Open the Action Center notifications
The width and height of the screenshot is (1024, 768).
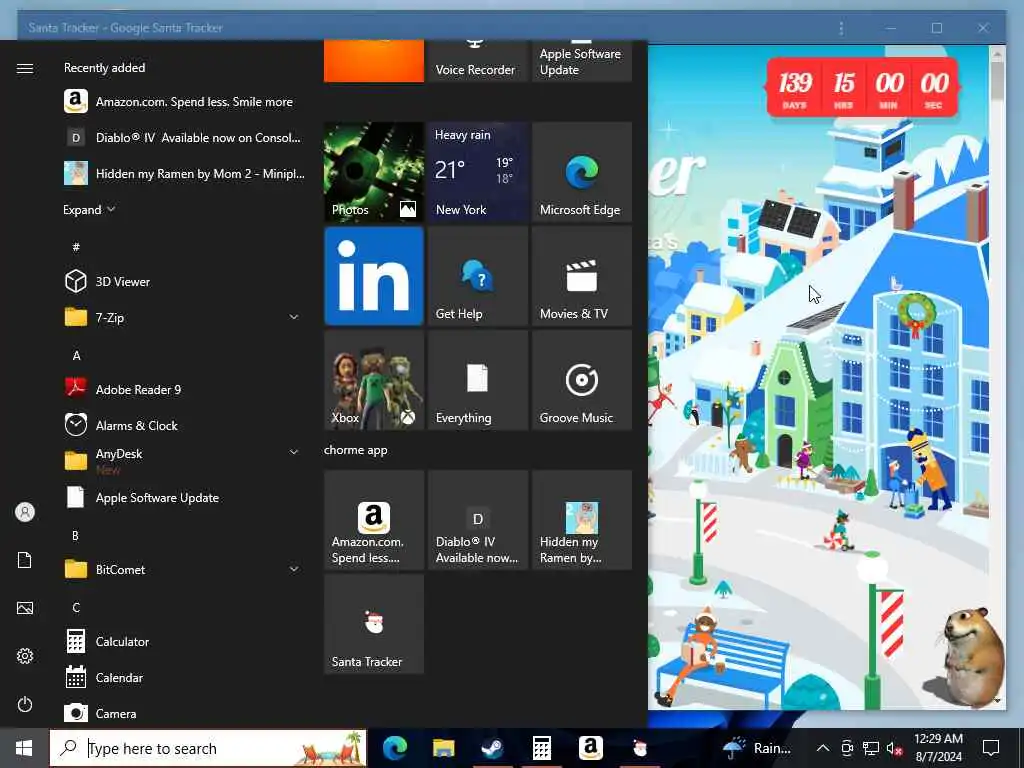pos(991,748)
